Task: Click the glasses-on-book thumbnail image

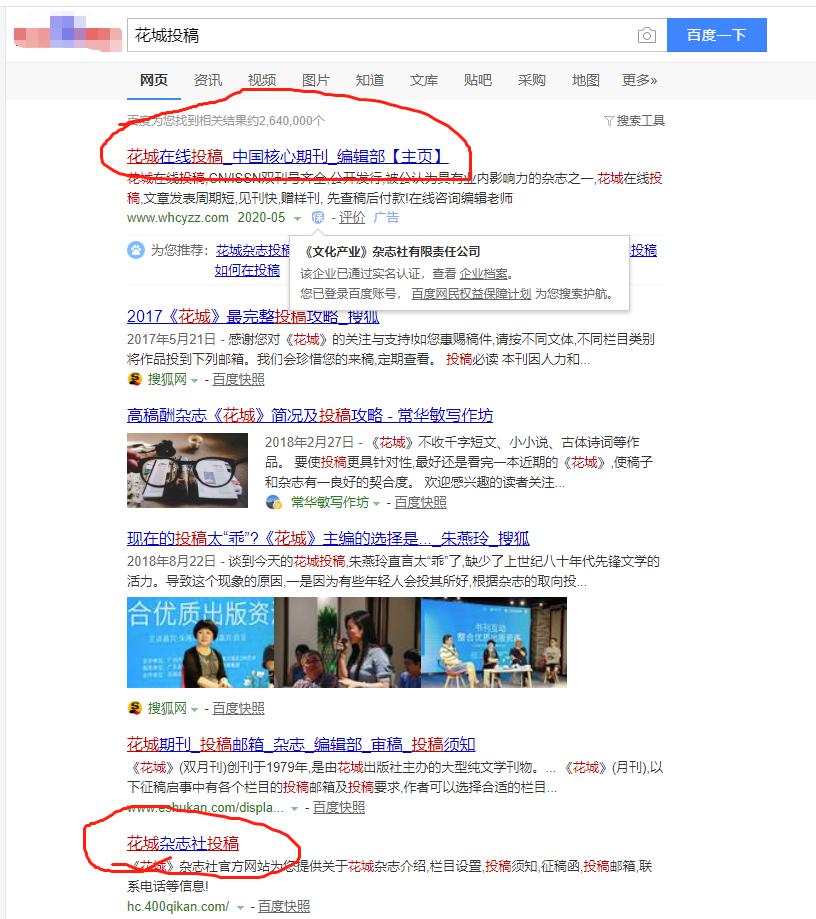Action: (188, 470)
